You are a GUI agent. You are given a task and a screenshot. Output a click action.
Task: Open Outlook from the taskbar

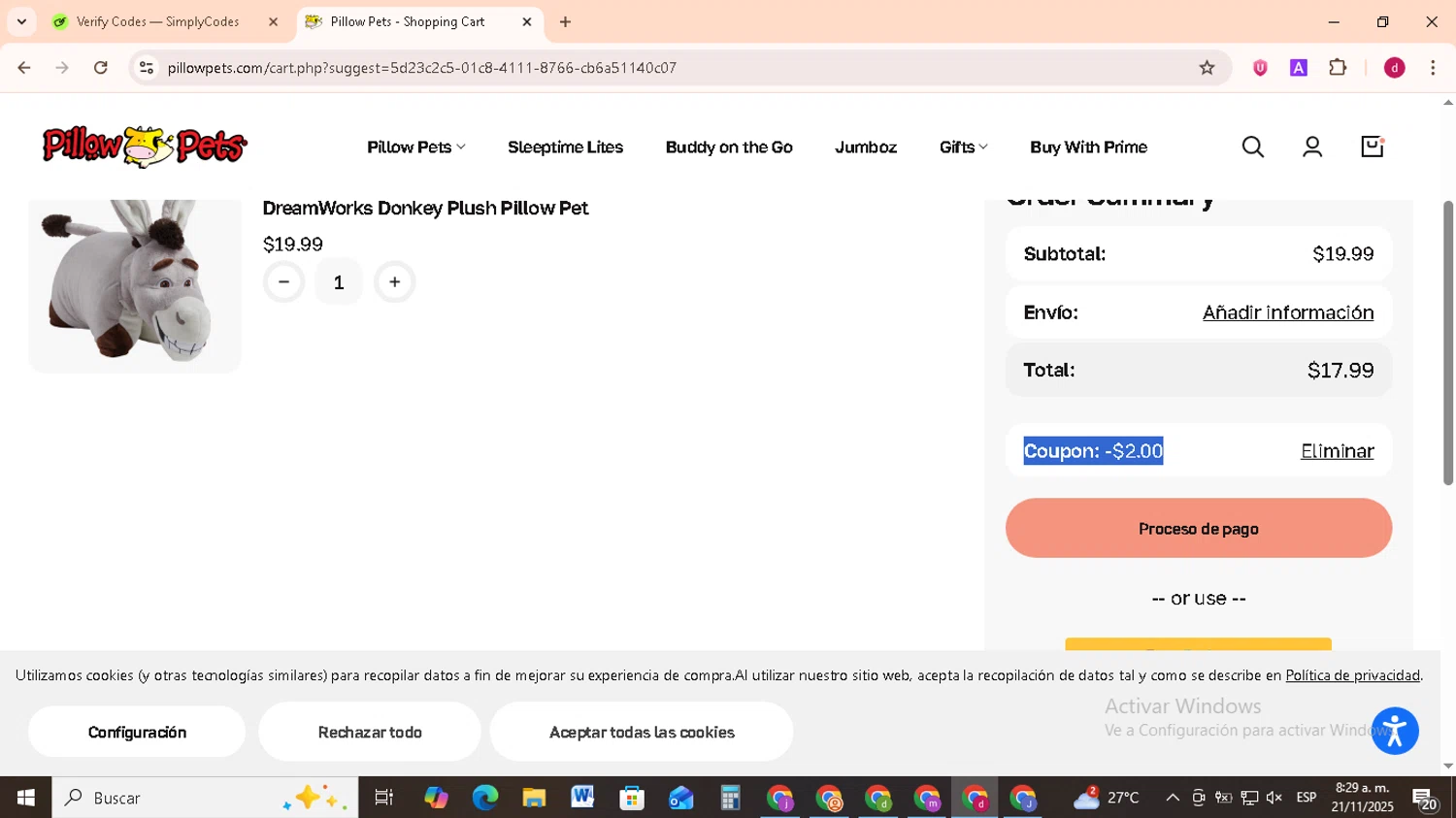click(x=680, y=798)
